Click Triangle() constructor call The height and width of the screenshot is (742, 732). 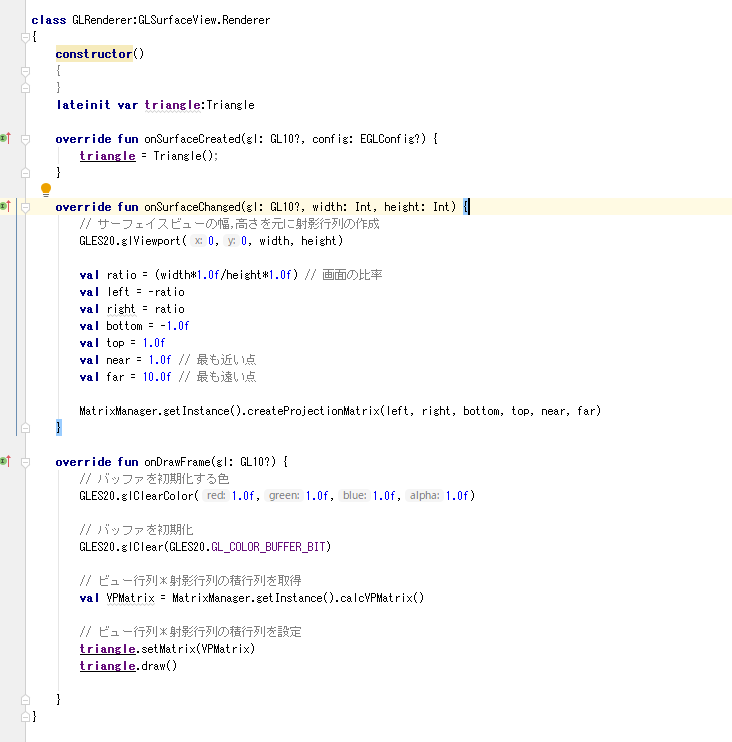pos(183,156)
